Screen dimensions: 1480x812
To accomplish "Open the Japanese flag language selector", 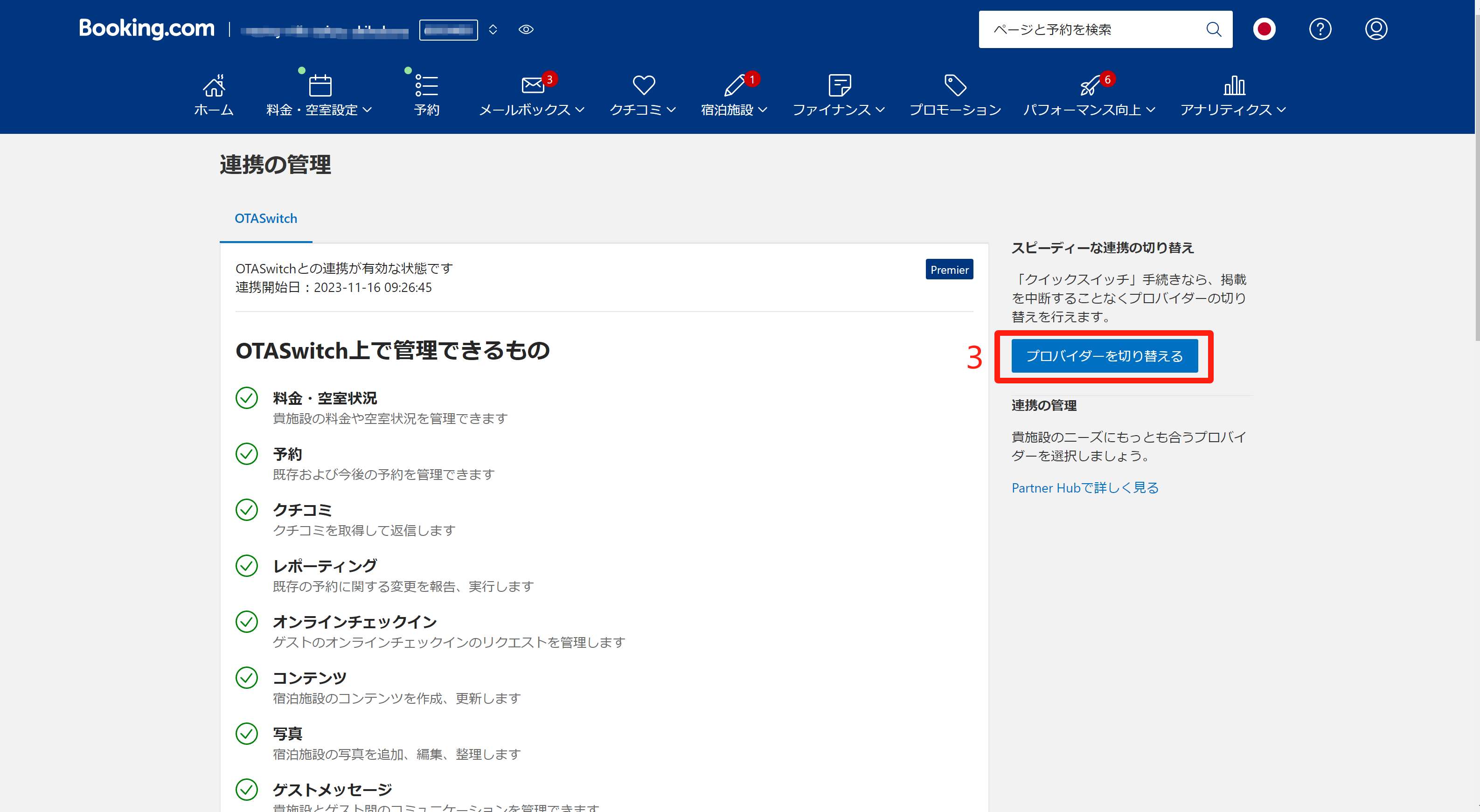I will click(1264, 29).
